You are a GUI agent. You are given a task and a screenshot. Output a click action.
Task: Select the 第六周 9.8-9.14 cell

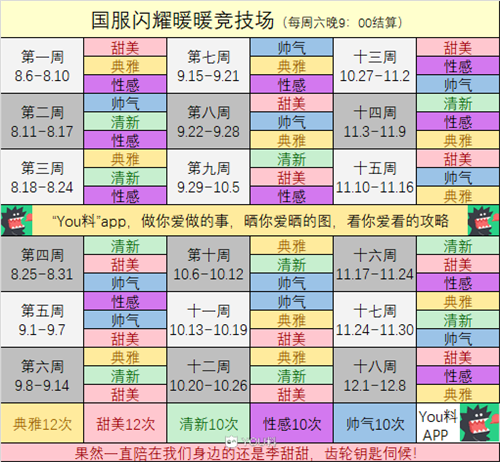tap(42, 375)
